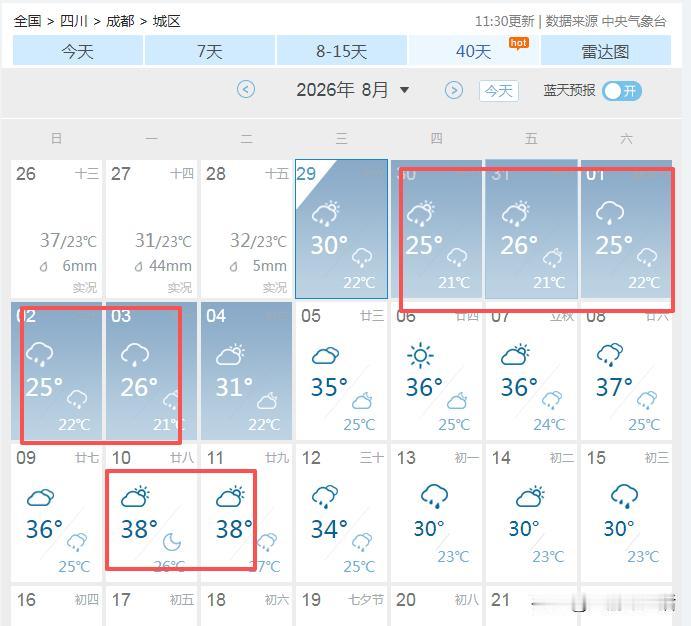This screenshot has height=626, width=691.
Task: Open the 城区 breadcrumb link
Action: point(166,21)
